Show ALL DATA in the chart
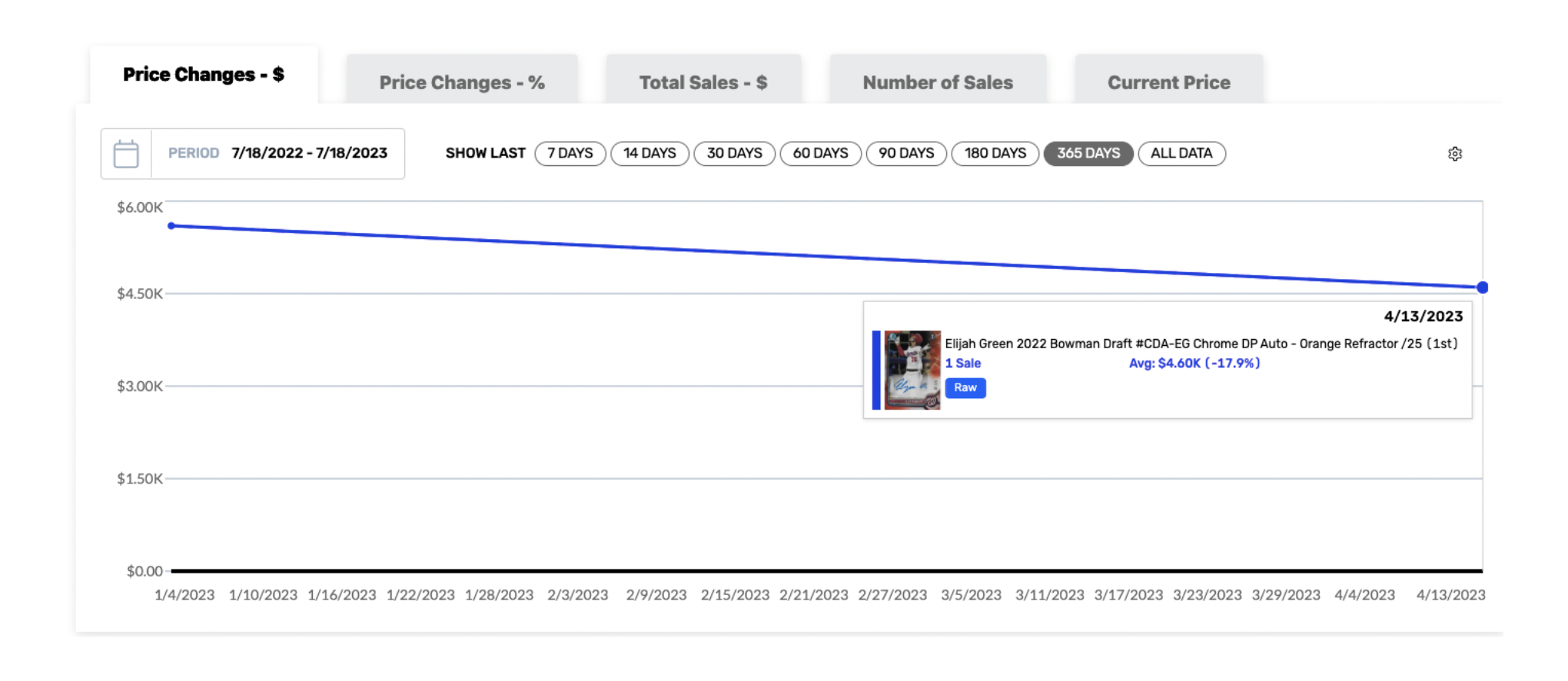The height and width of the screenshot is (681, 1568). pos(1181,153)
